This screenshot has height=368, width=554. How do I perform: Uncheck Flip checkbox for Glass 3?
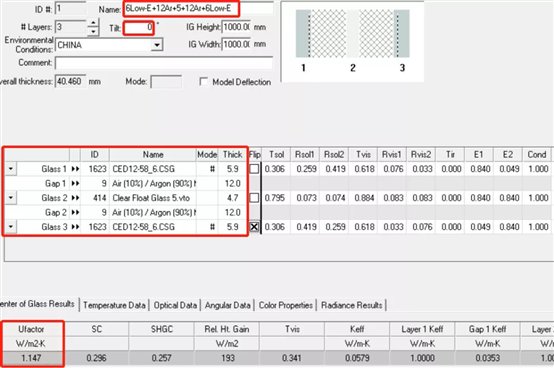254,227
